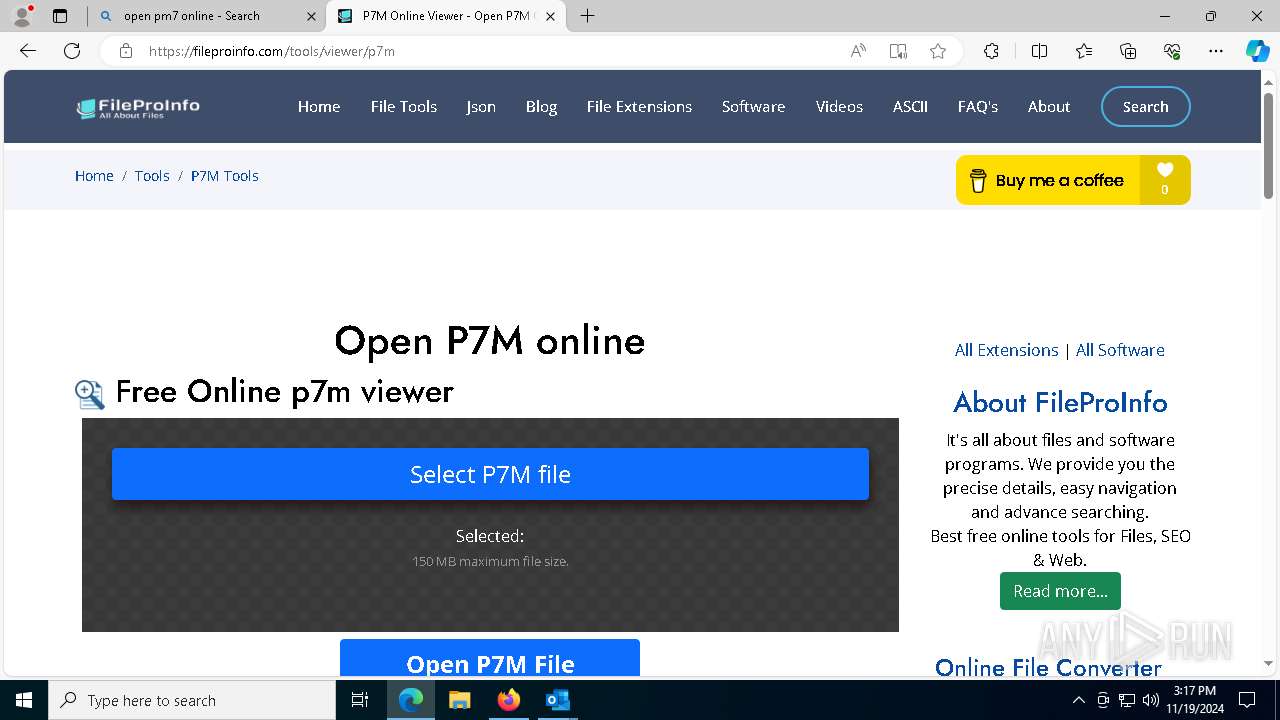Open volume control icon
The height and width of the screenshot is (720, 1280).
click(x=1151, y=700)
